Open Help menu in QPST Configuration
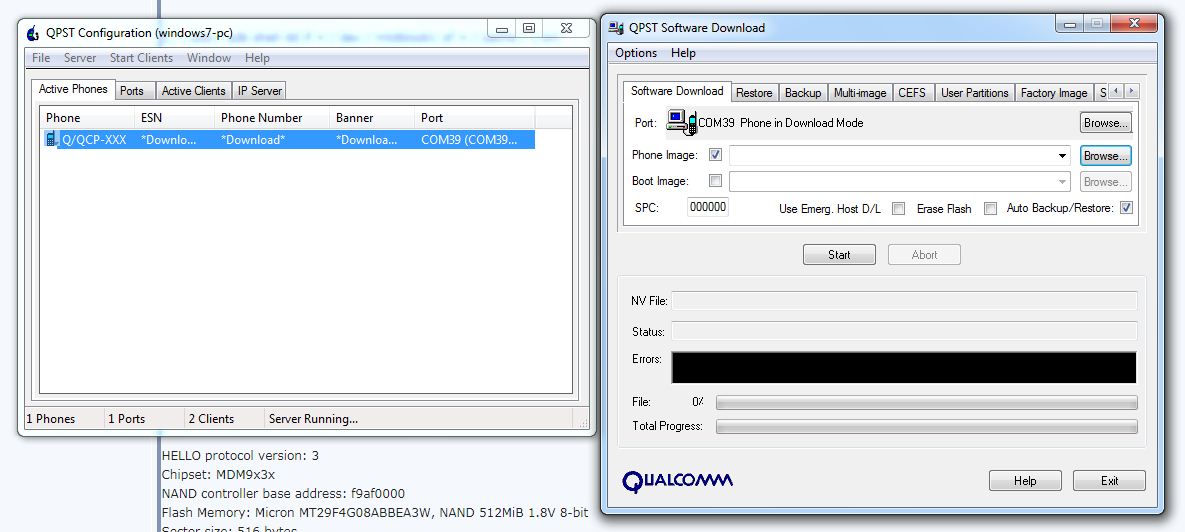 [257, 58]
